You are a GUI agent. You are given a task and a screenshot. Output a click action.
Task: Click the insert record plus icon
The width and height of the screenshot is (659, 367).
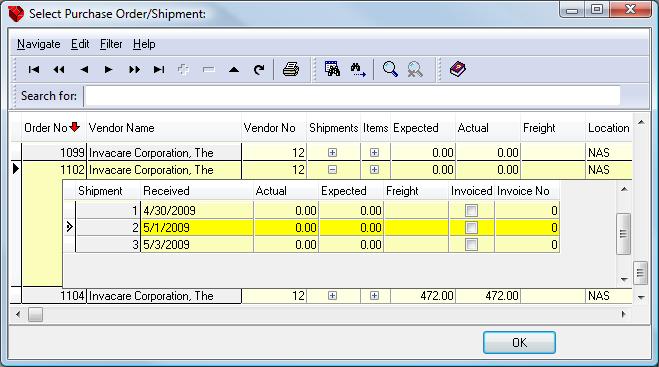(183, 69)
